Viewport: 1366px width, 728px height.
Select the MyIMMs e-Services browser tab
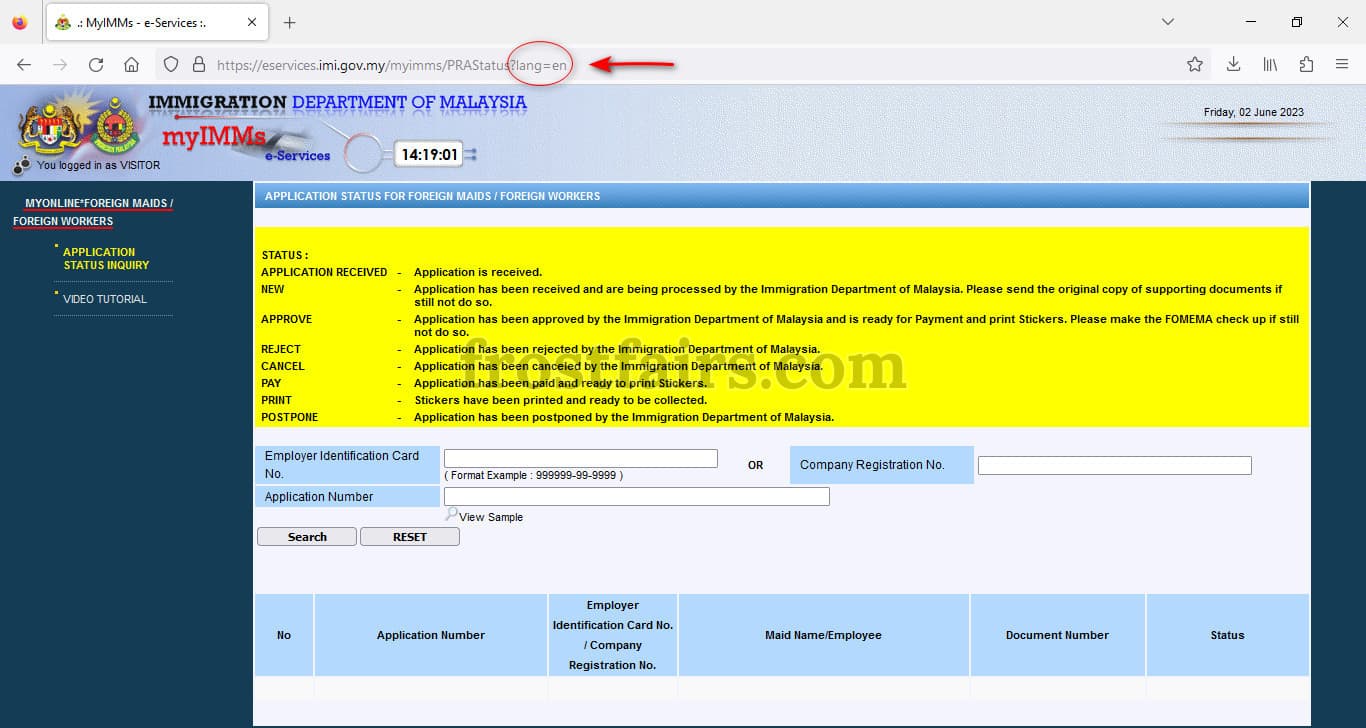pyautogui.click(x=158, y=22)
